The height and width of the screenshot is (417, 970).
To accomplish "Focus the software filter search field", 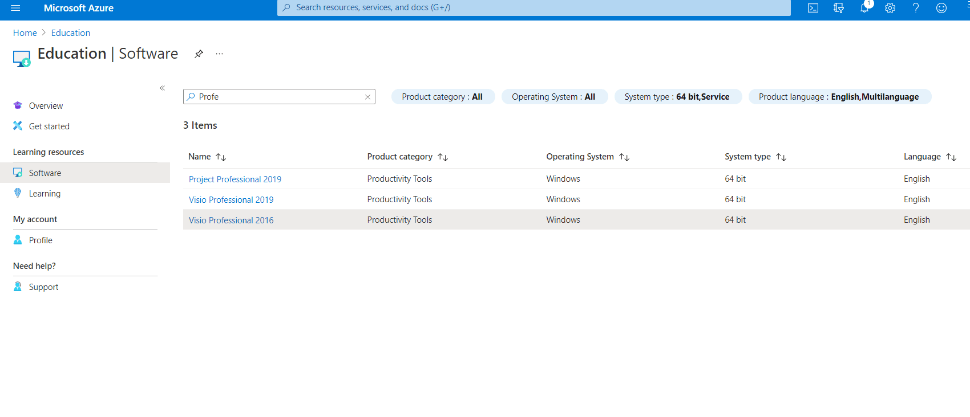I will [279, 97].
